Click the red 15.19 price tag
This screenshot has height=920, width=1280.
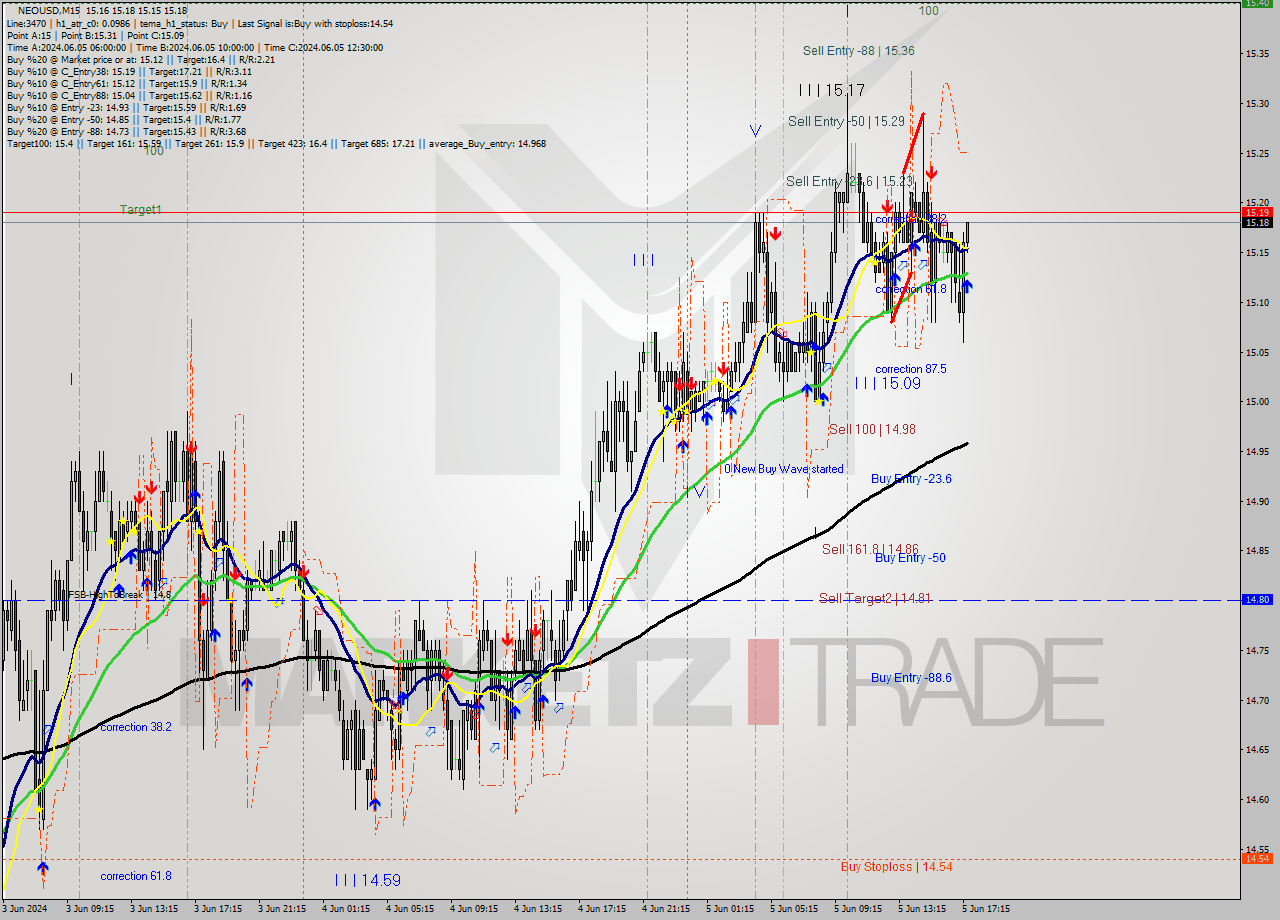[1258, 212]
